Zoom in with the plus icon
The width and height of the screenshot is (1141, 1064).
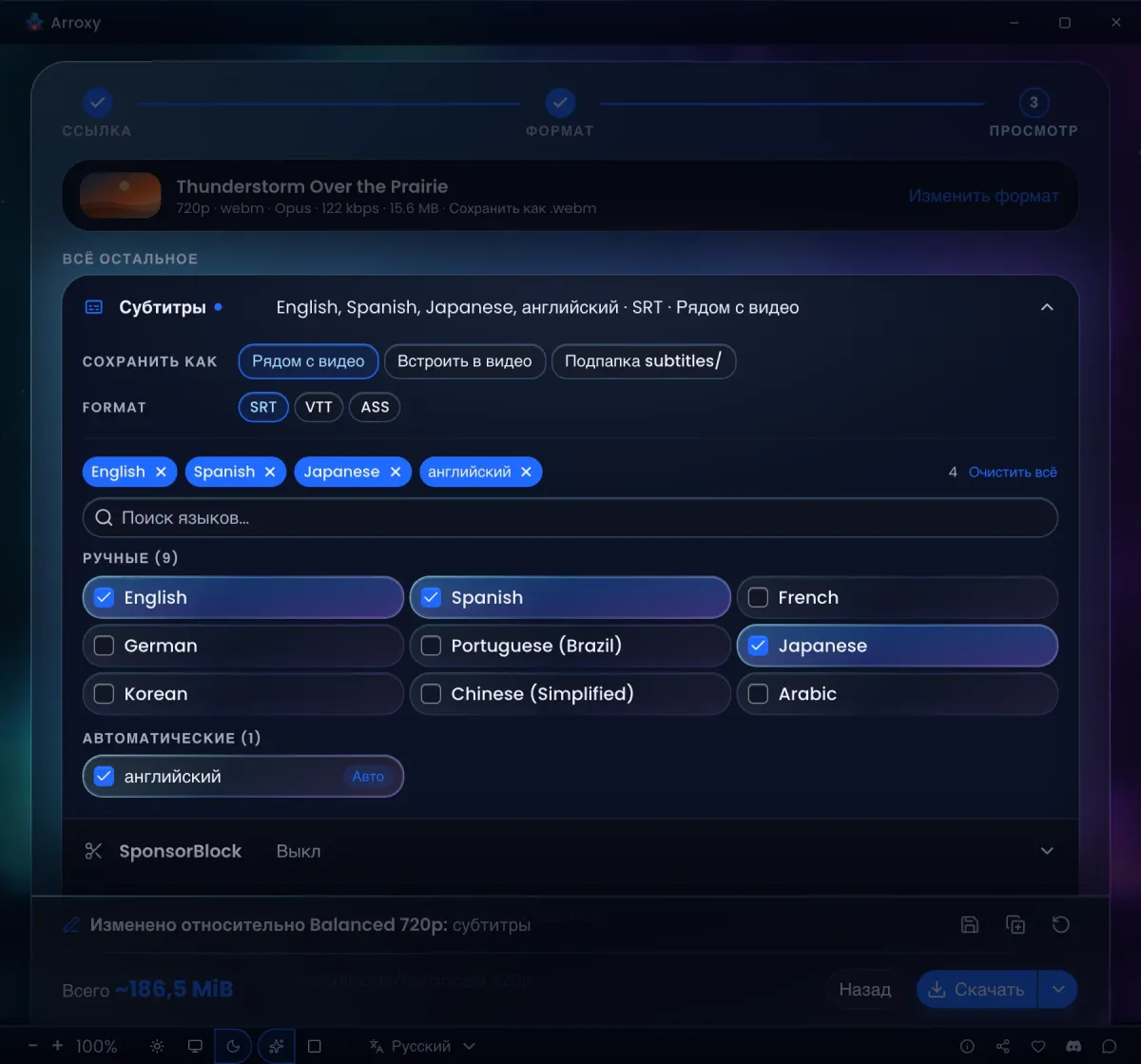pos(57,1046)
